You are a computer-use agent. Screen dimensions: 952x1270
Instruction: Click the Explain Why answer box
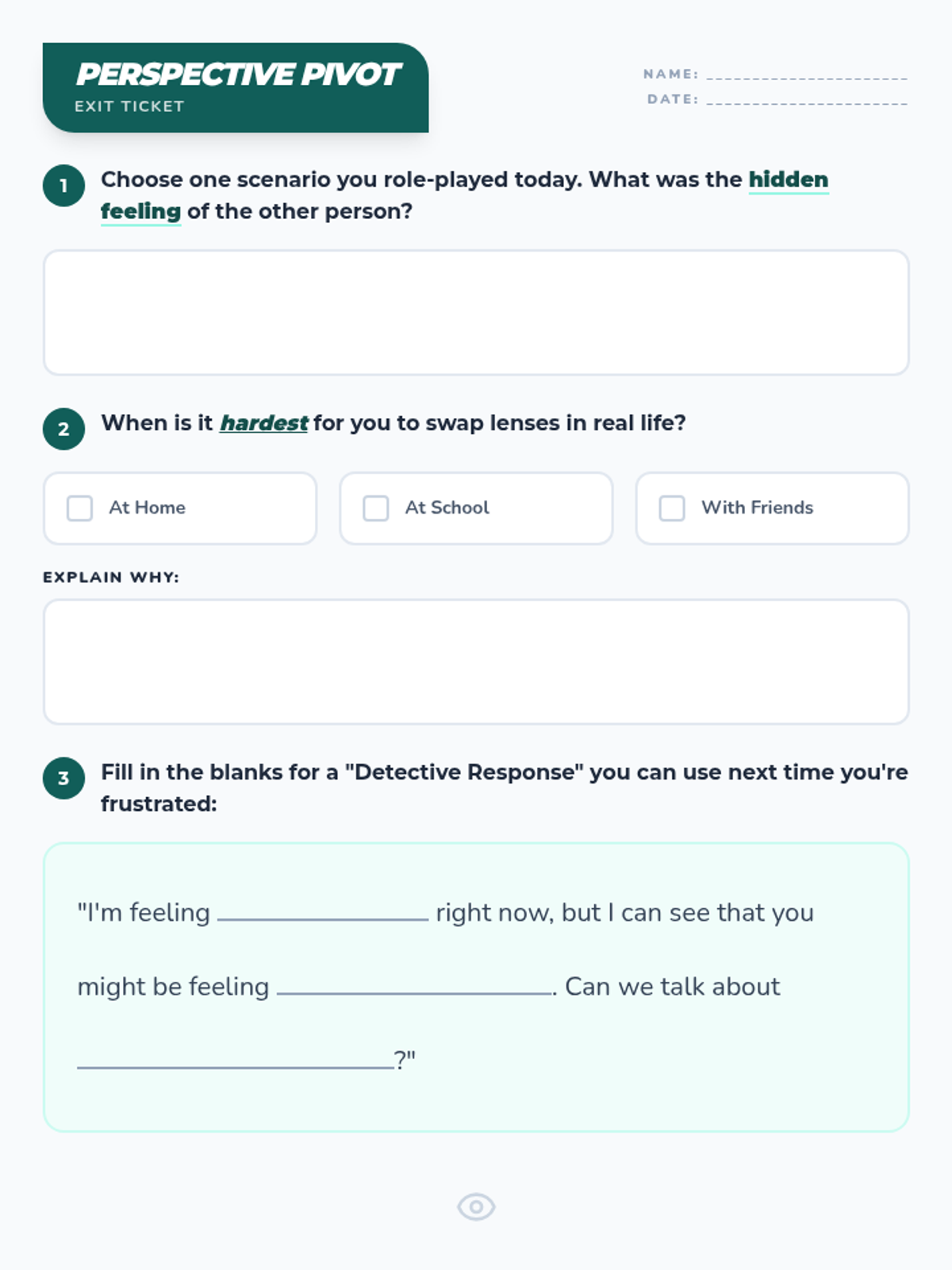476,662
